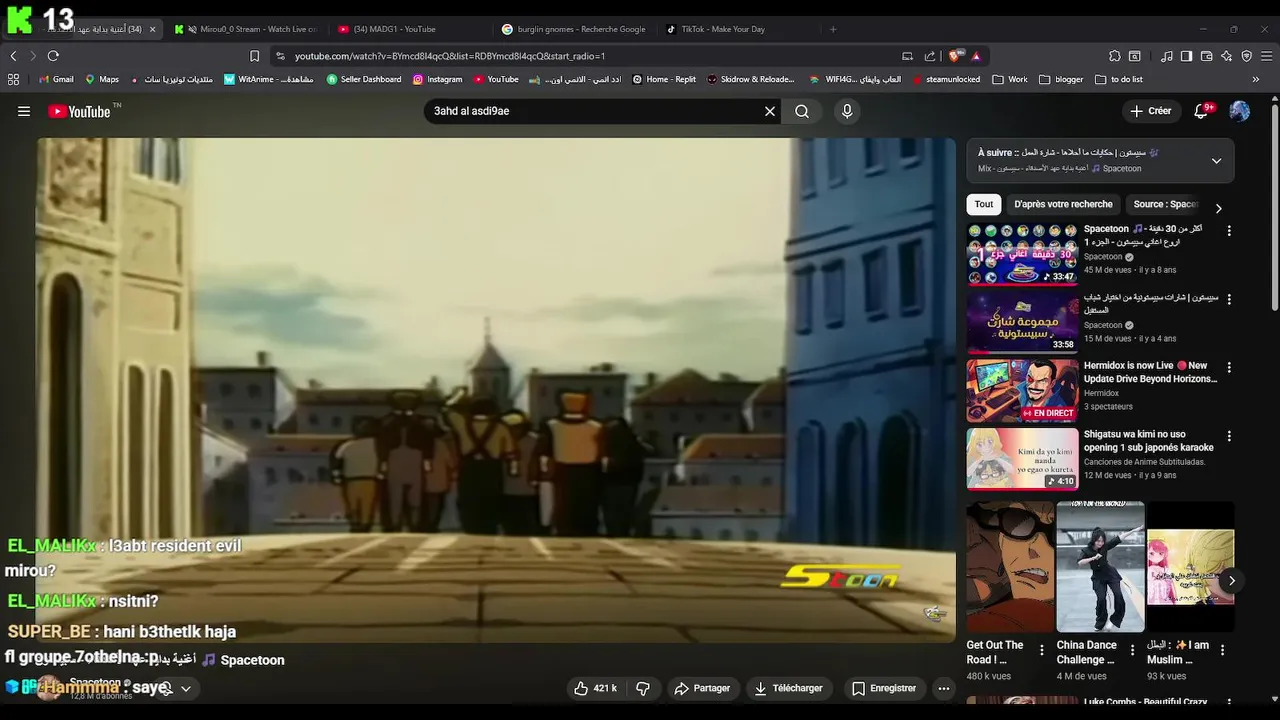Collapse the À suivre mix playlist panel

(x=1216, y=160)
